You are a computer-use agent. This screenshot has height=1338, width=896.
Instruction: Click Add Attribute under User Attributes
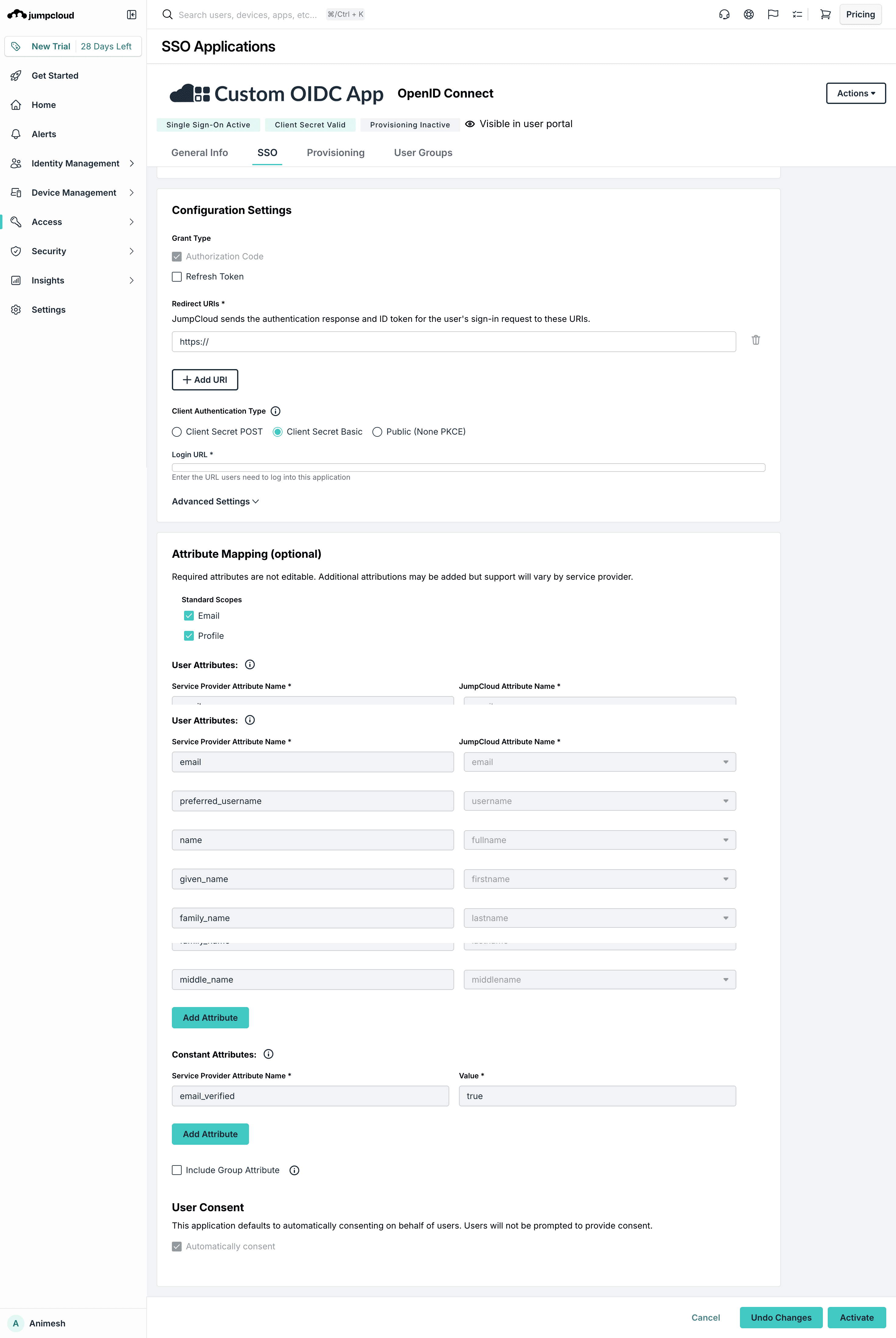210,1017
